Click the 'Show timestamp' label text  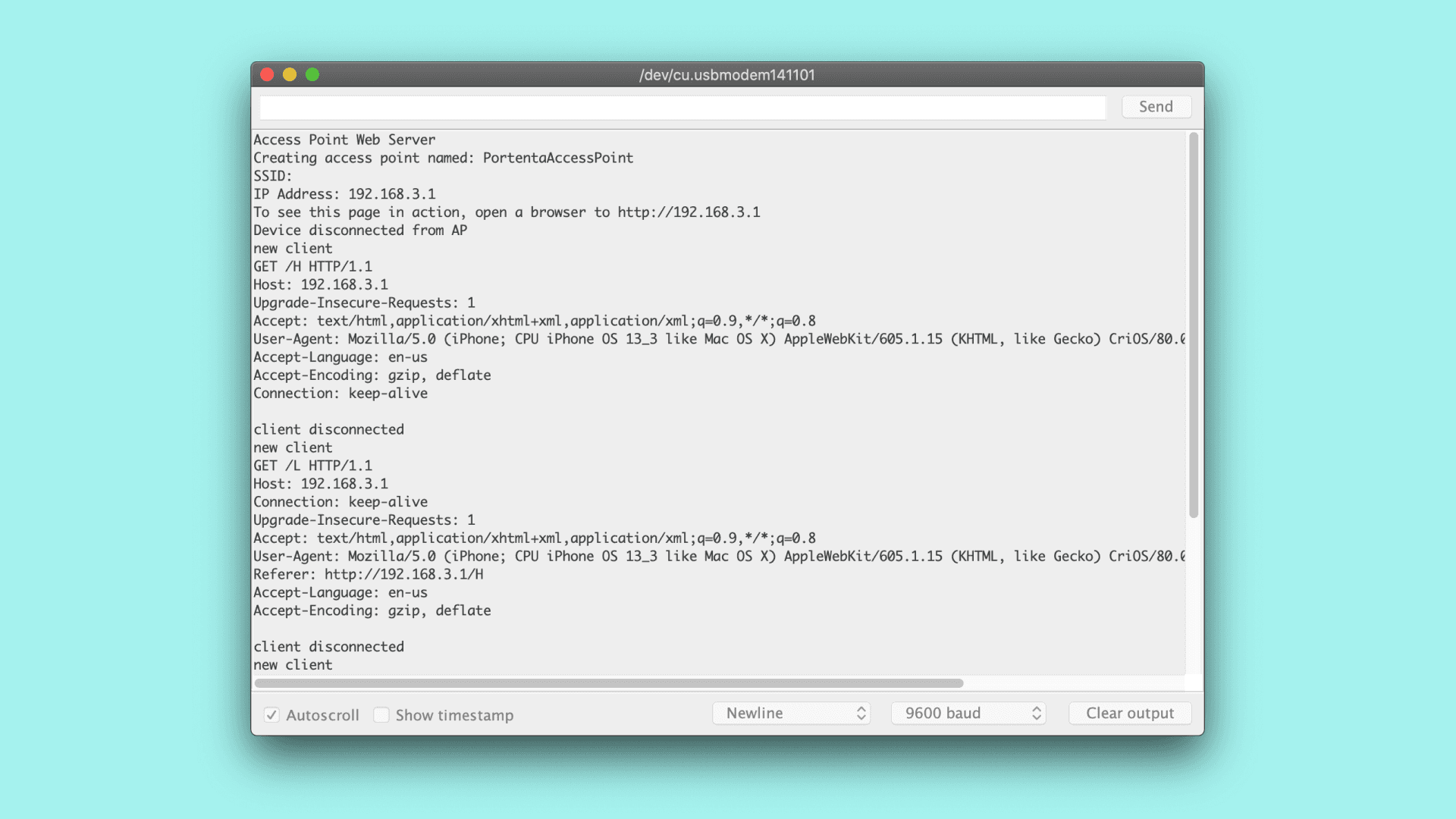point(454,715)
